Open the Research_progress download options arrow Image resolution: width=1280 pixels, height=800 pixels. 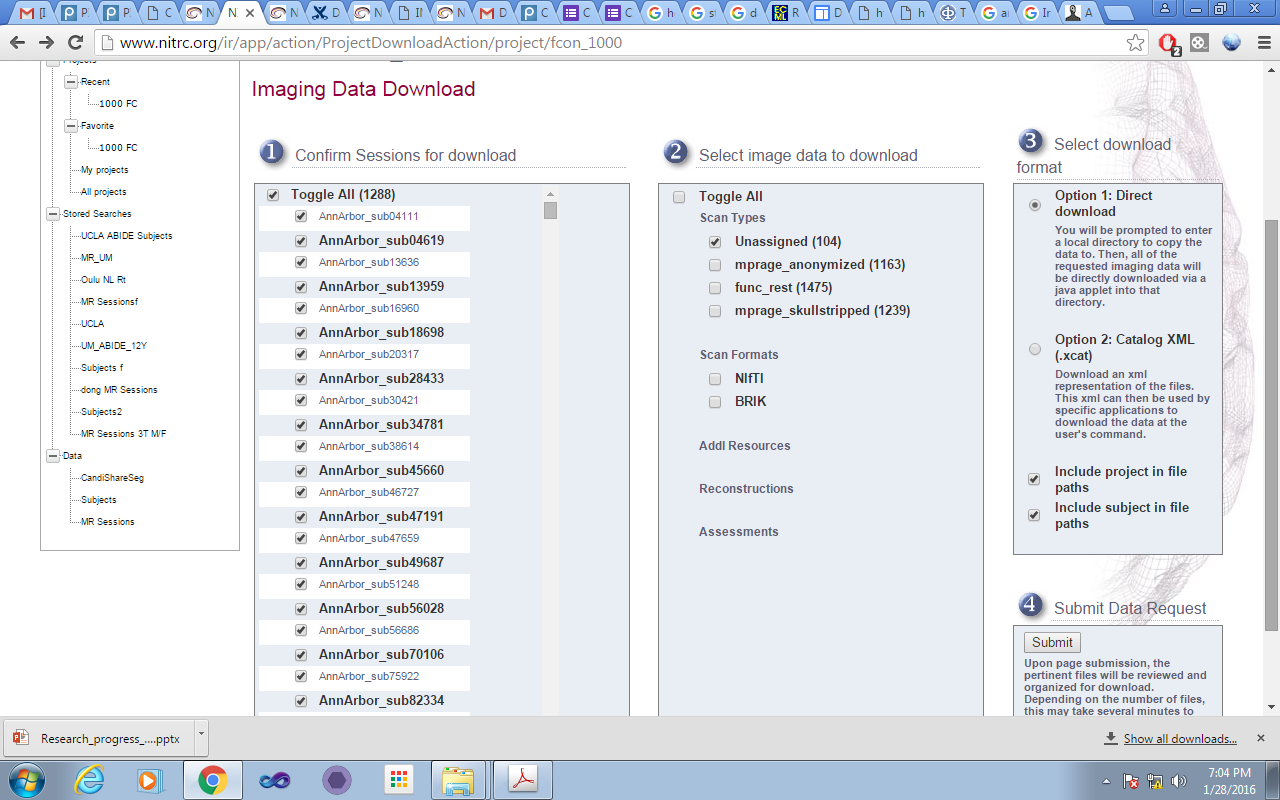pos(201,733)
